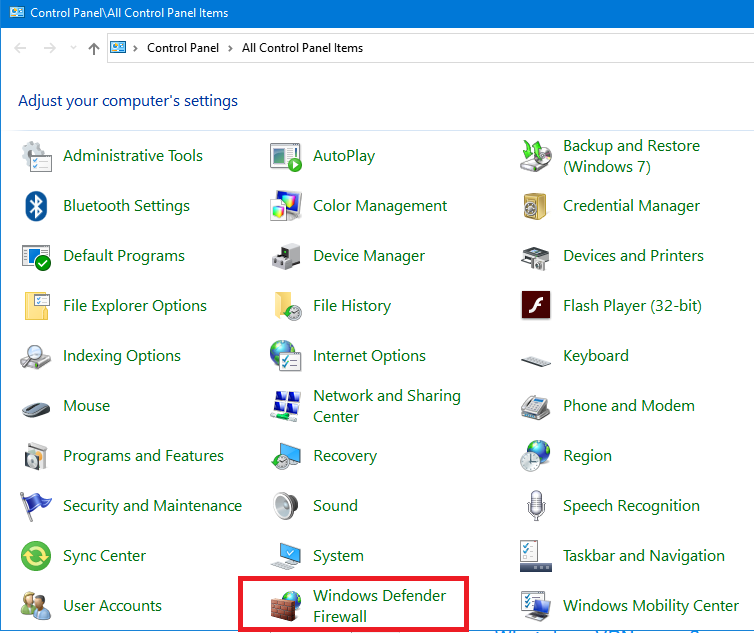Click the Bluetooth Settings icon
This screenshot has width=754, height=633.
tap(37, 206)
